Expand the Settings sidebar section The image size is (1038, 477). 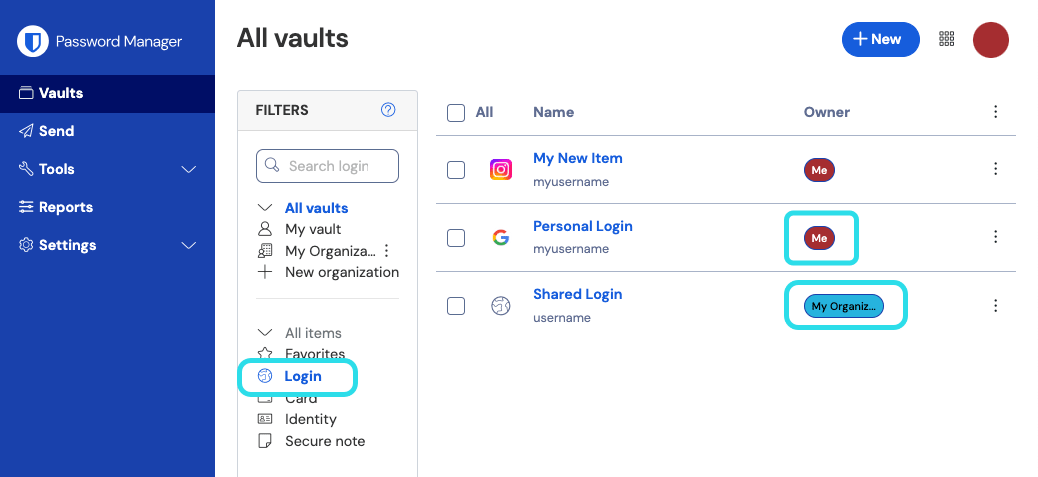[188, 245]
